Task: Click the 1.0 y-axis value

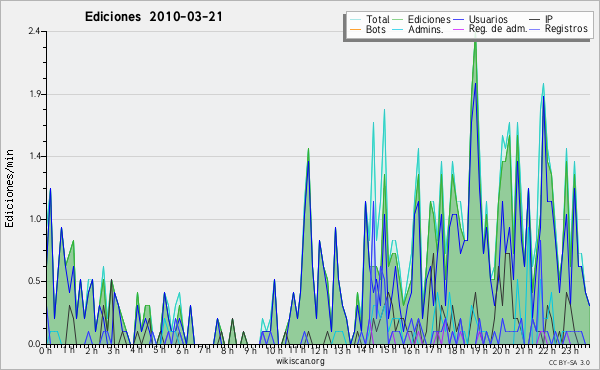Action: point(35,219)
